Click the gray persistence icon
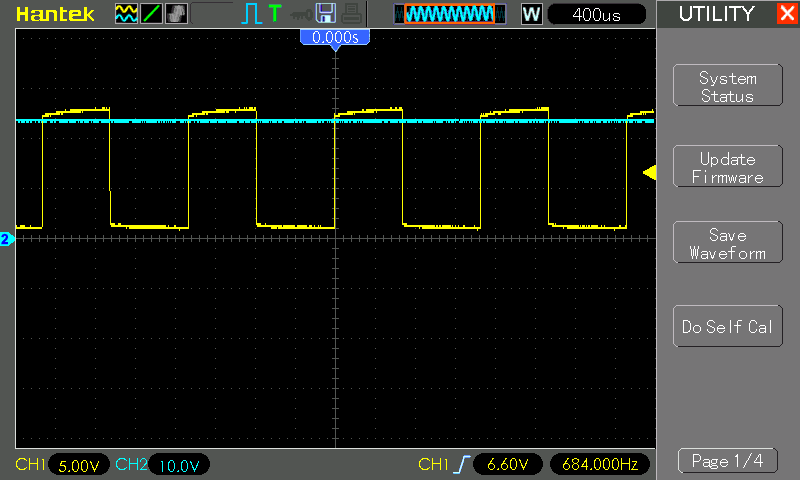The width and height of the screenshot is (800, 480). 177,13
